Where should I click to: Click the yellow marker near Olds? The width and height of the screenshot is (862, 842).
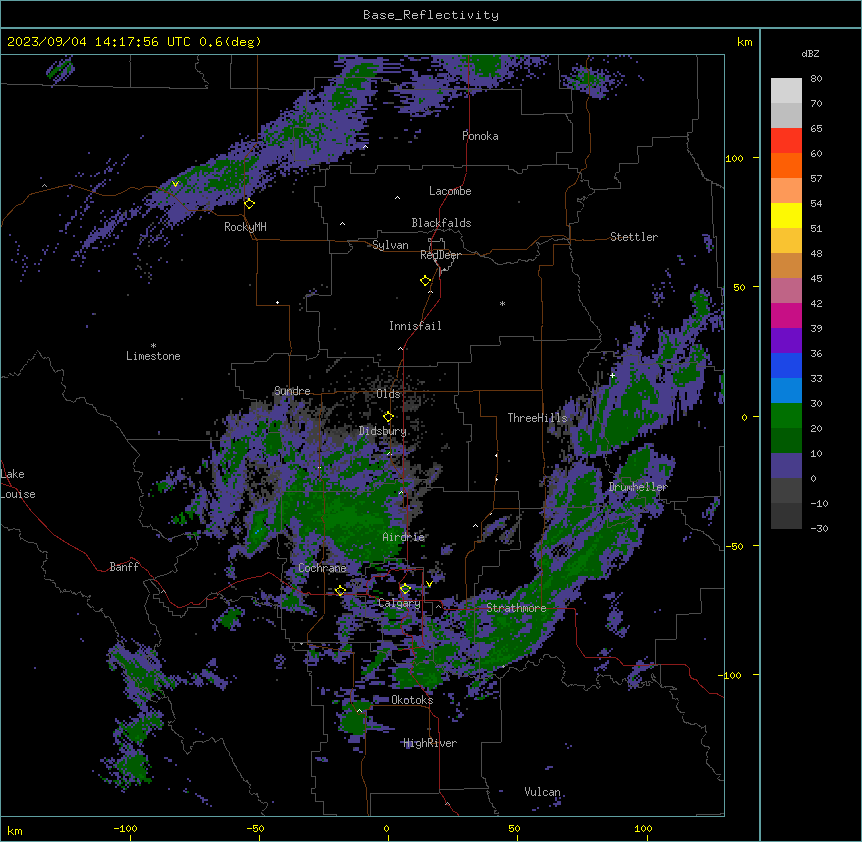pos(388,417)
